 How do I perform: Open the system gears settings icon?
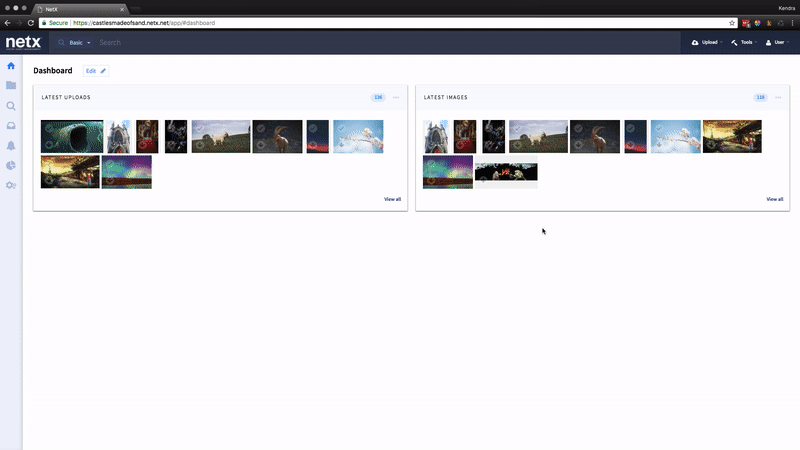(x=11, y=186)
